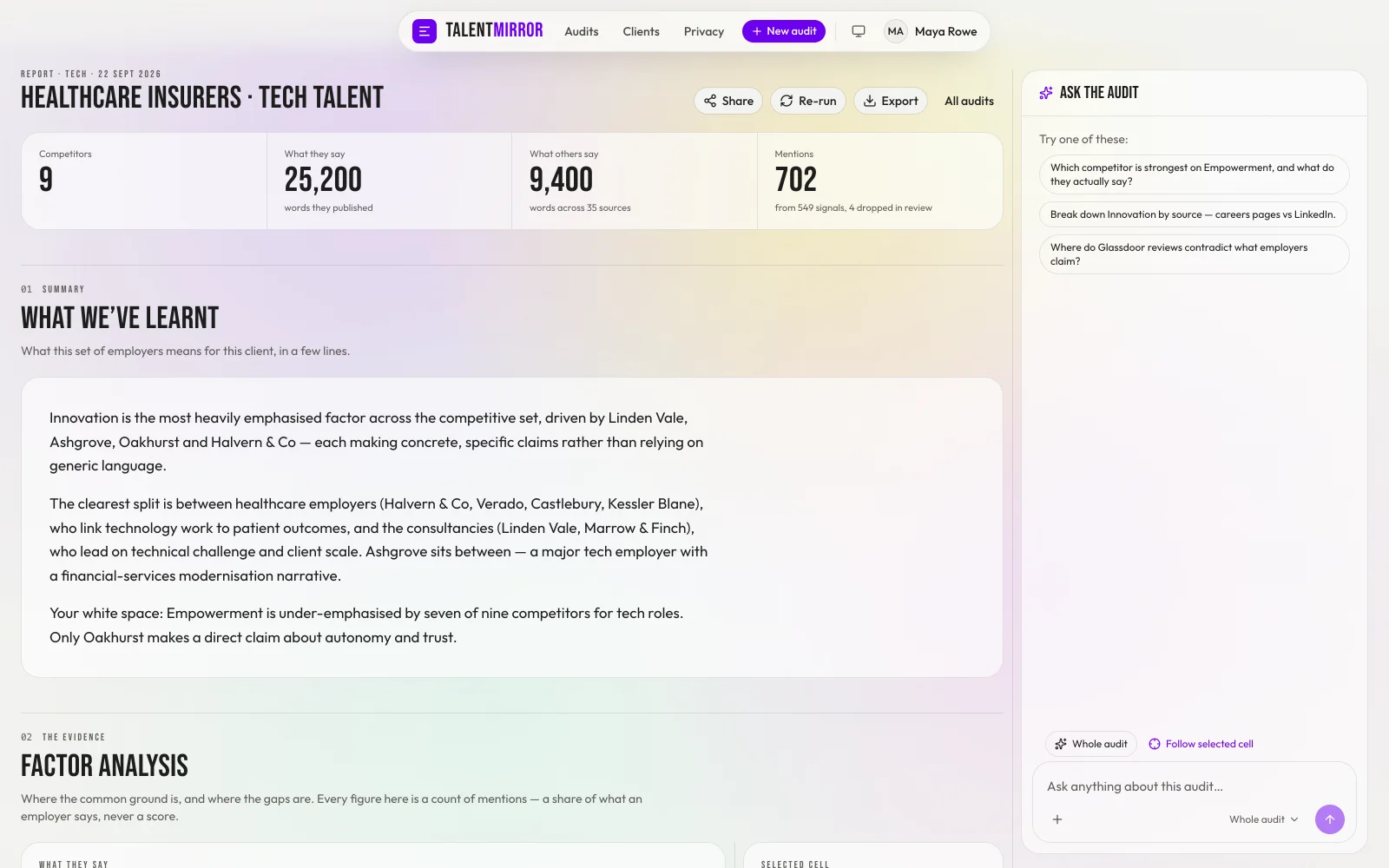The height and width of the screenshot is (868, 1389).
Task: Toggle Follow selected cell
Action: point(1201,744)
